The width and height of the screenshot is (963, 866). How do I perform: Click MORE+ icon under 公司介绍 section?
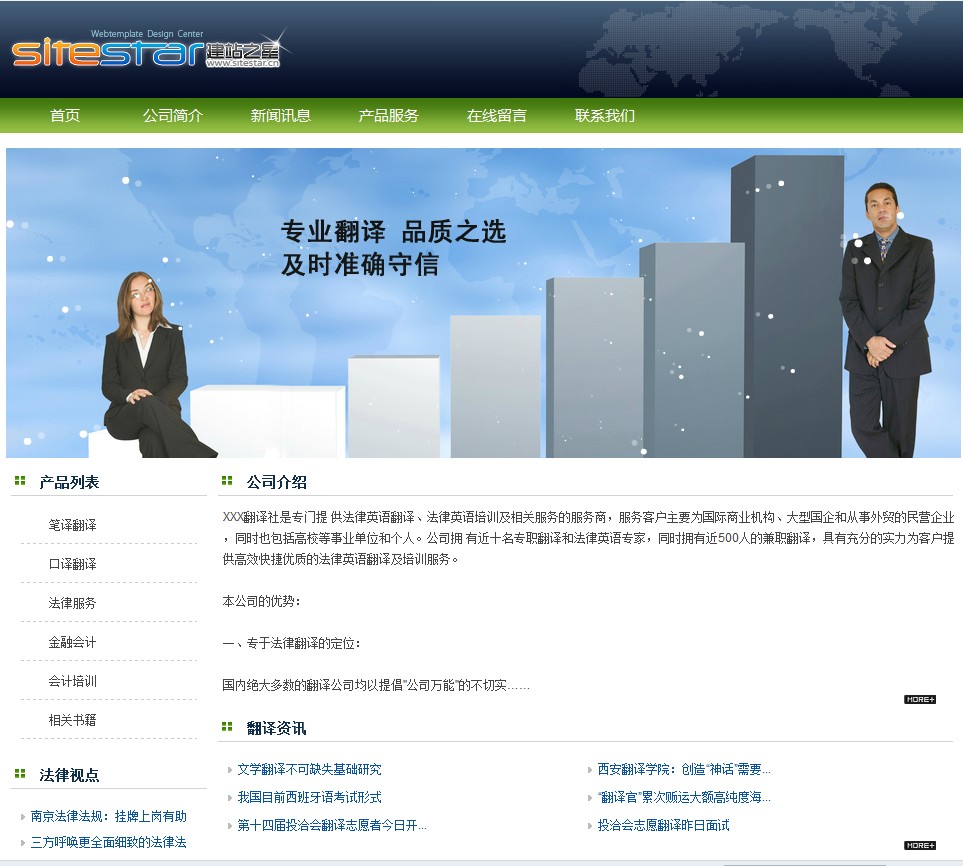pos(919,699)
